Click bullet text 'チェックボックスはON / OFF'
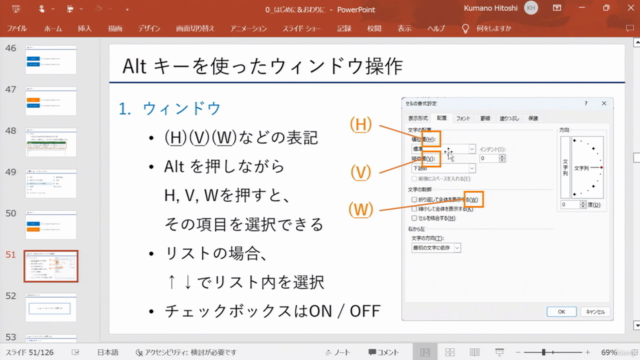Image resolution: width=640 pixels, height=360 pixels. coord(272,311)
